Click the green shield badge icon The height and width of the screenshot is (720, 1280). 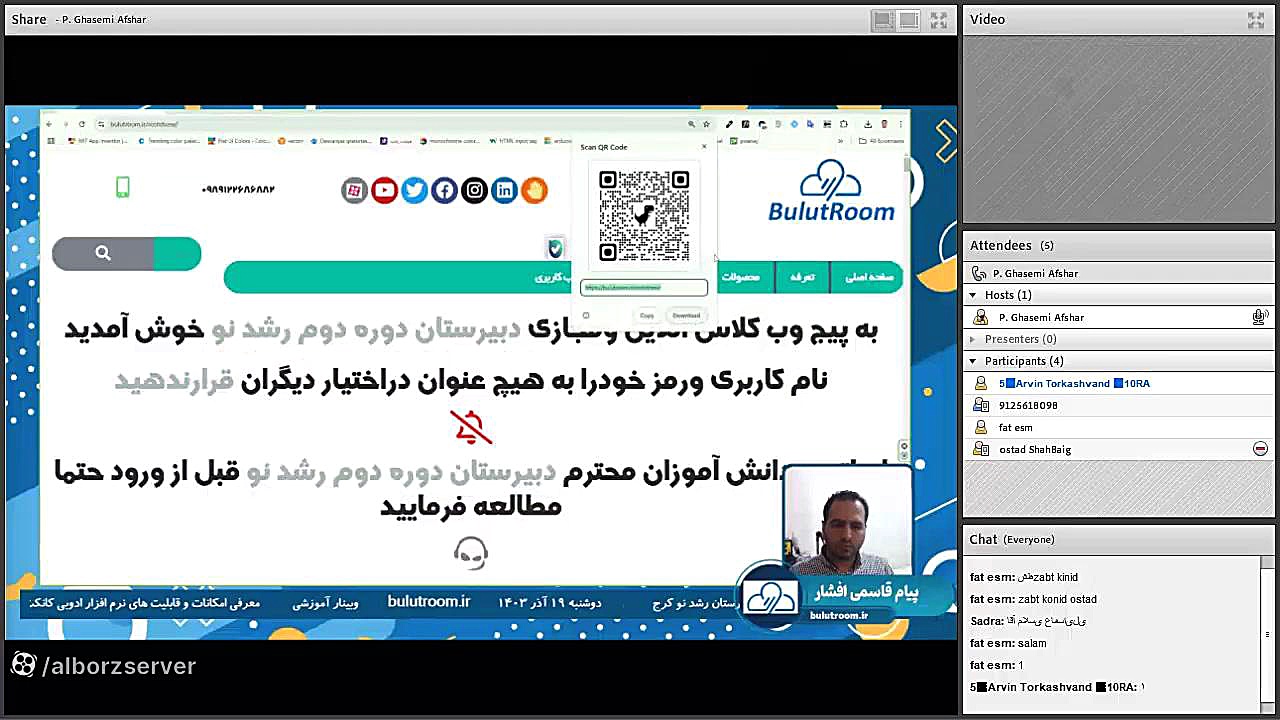point(555,248)
